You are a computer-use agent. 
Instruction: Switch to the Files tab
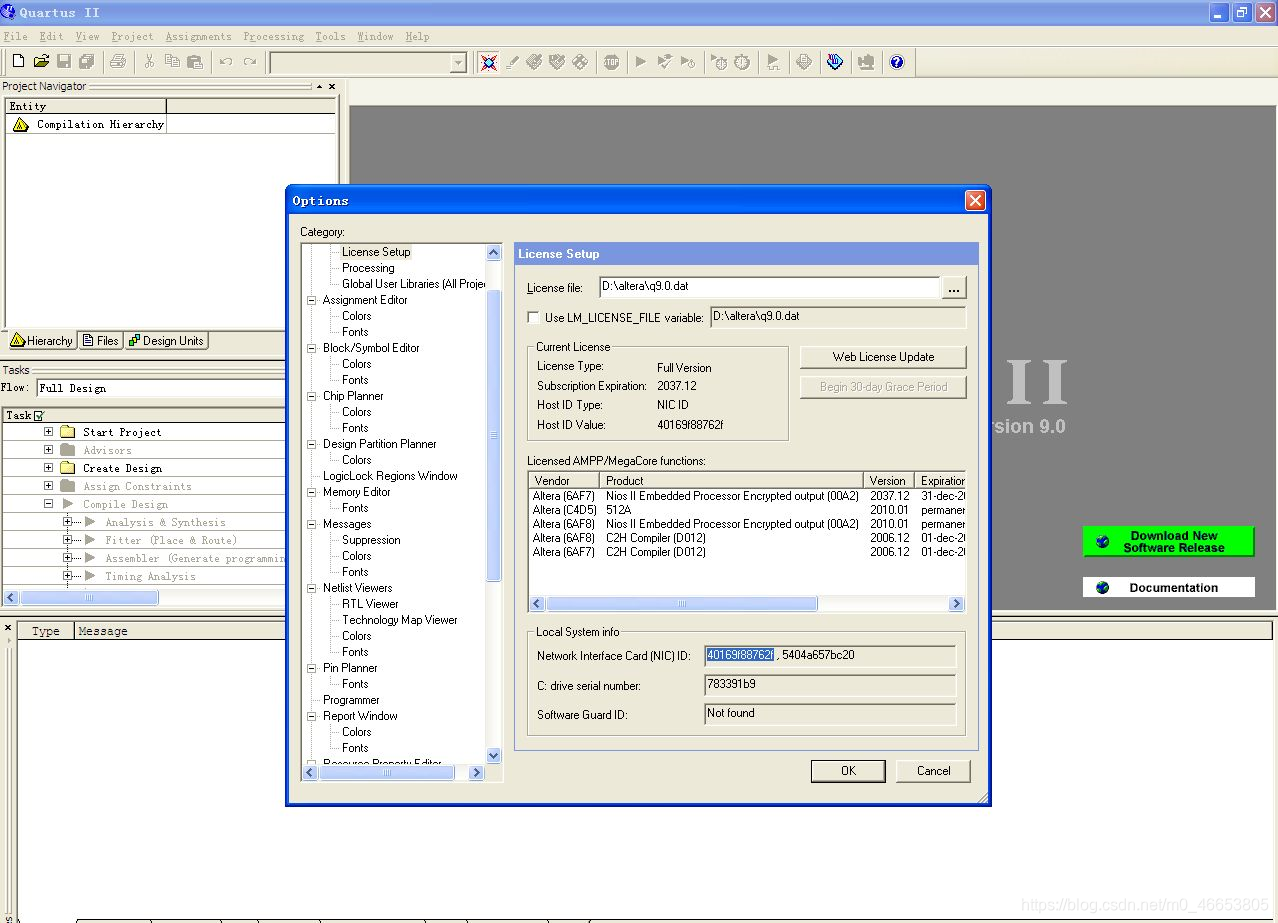(100, 341)
